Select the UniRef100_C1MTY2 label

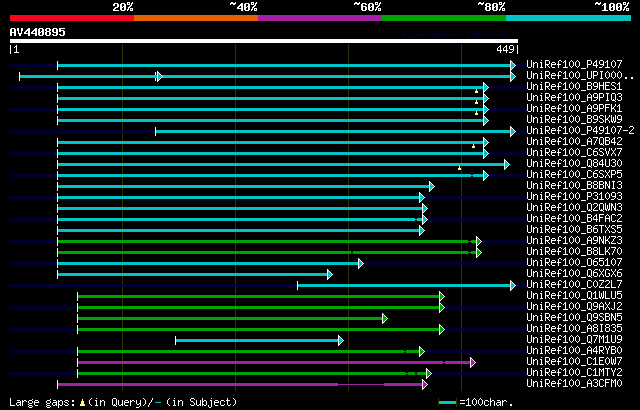(x=574, y=373)
